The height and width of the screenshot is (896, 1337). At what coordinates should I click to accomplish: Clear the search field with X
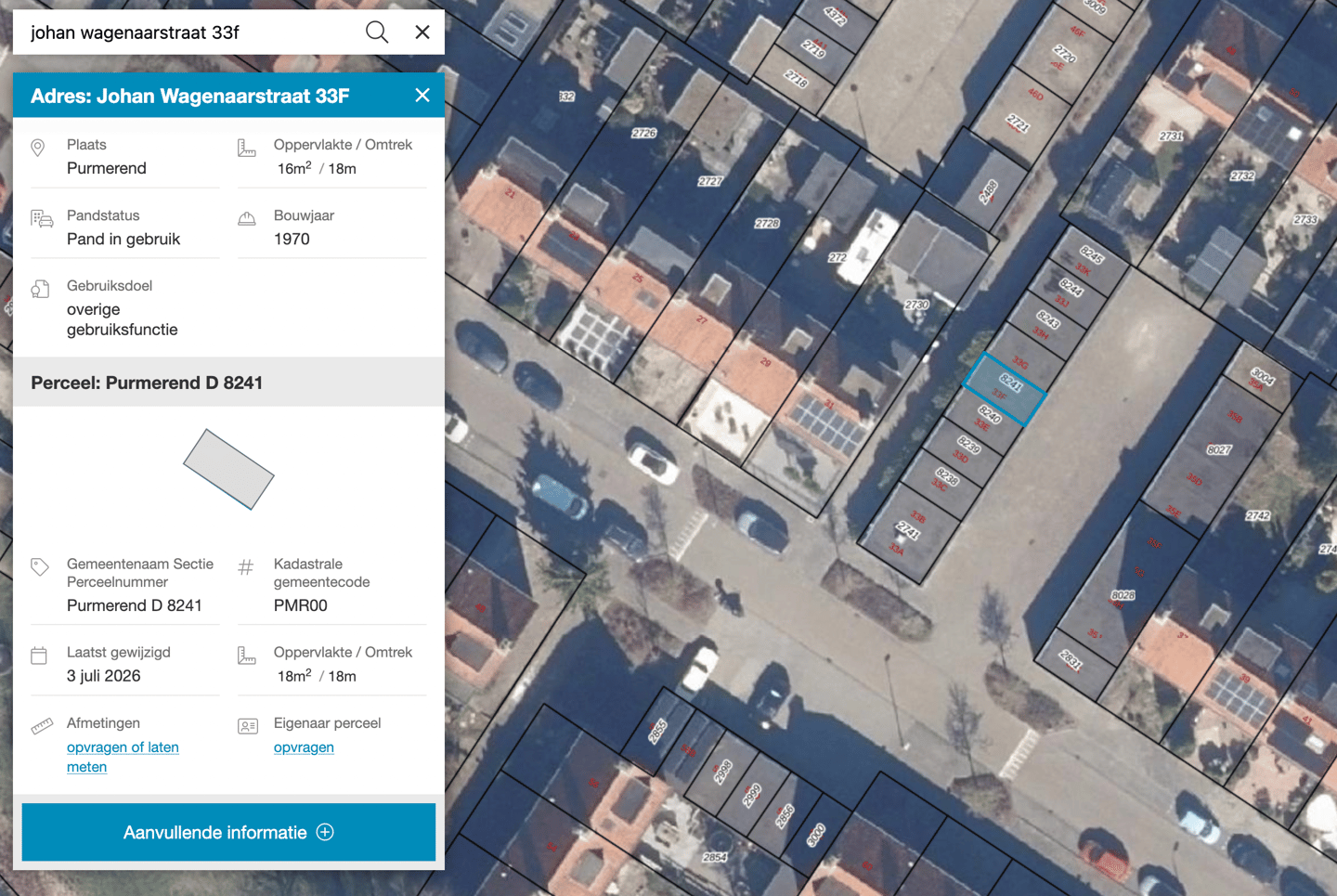click(422, 32)
